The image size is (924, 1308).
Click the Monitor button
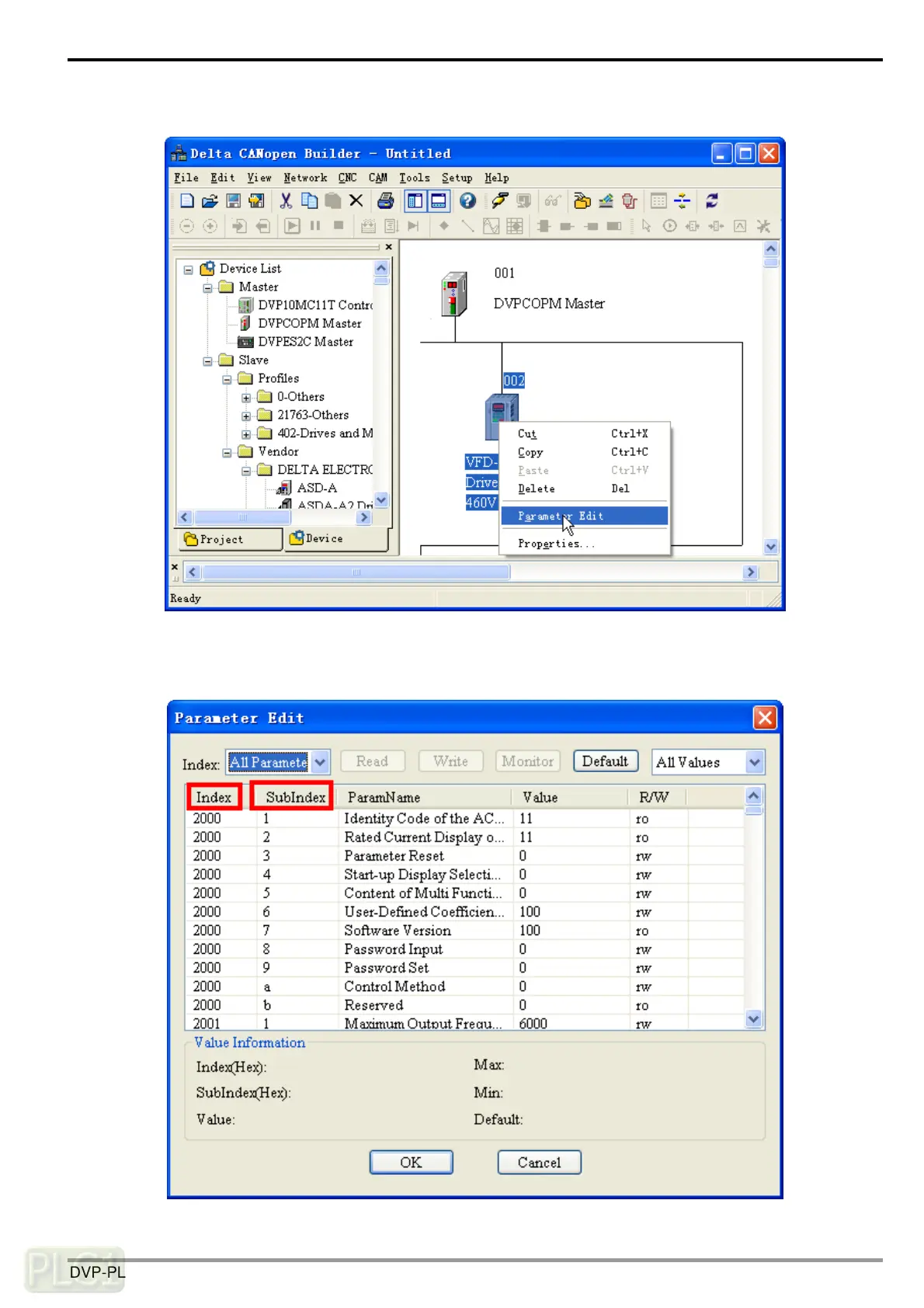pos(528,761)
